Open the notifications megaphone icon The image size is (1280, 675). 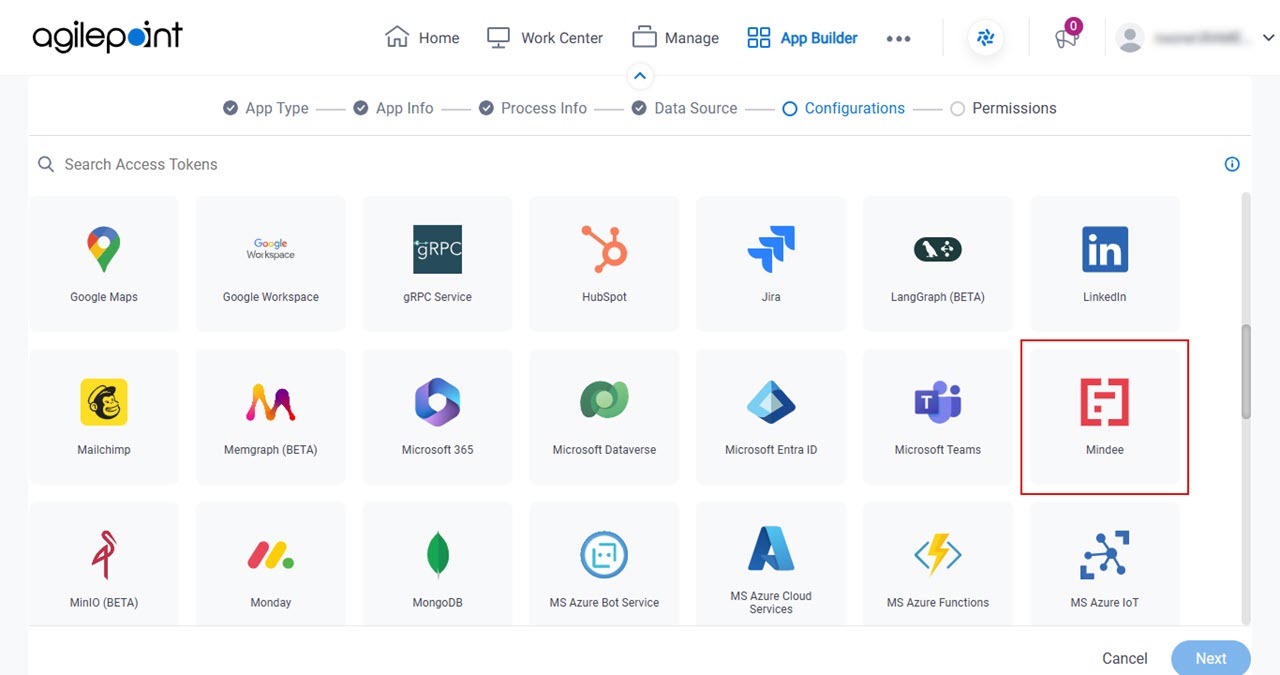1067,37
